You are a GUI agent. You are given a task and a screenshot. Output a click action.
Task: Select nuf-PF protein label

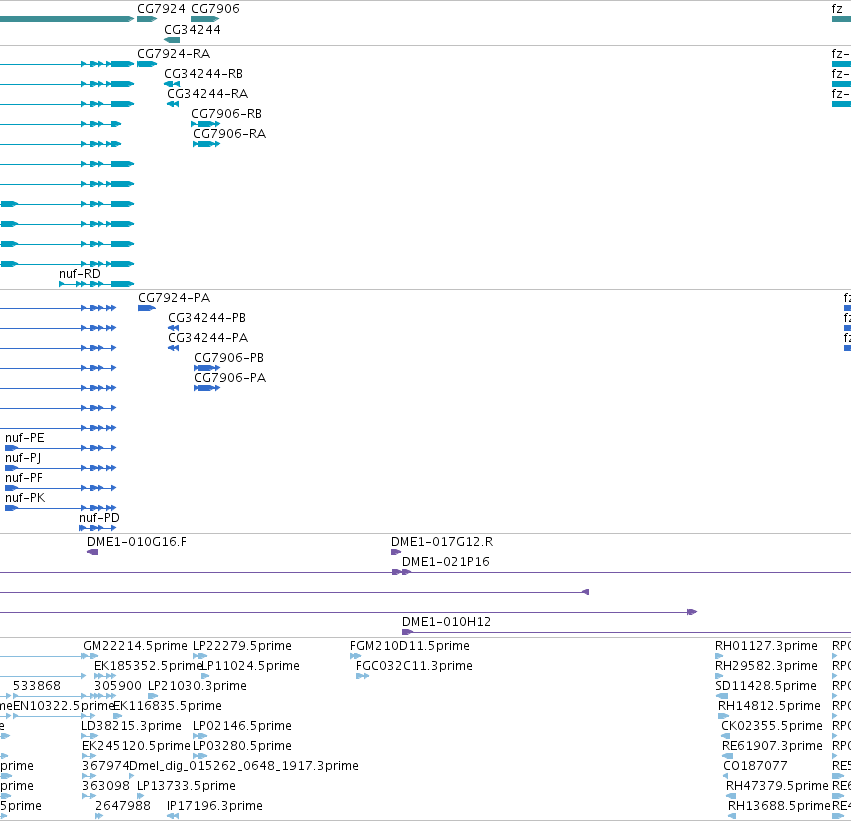point(24,478)
